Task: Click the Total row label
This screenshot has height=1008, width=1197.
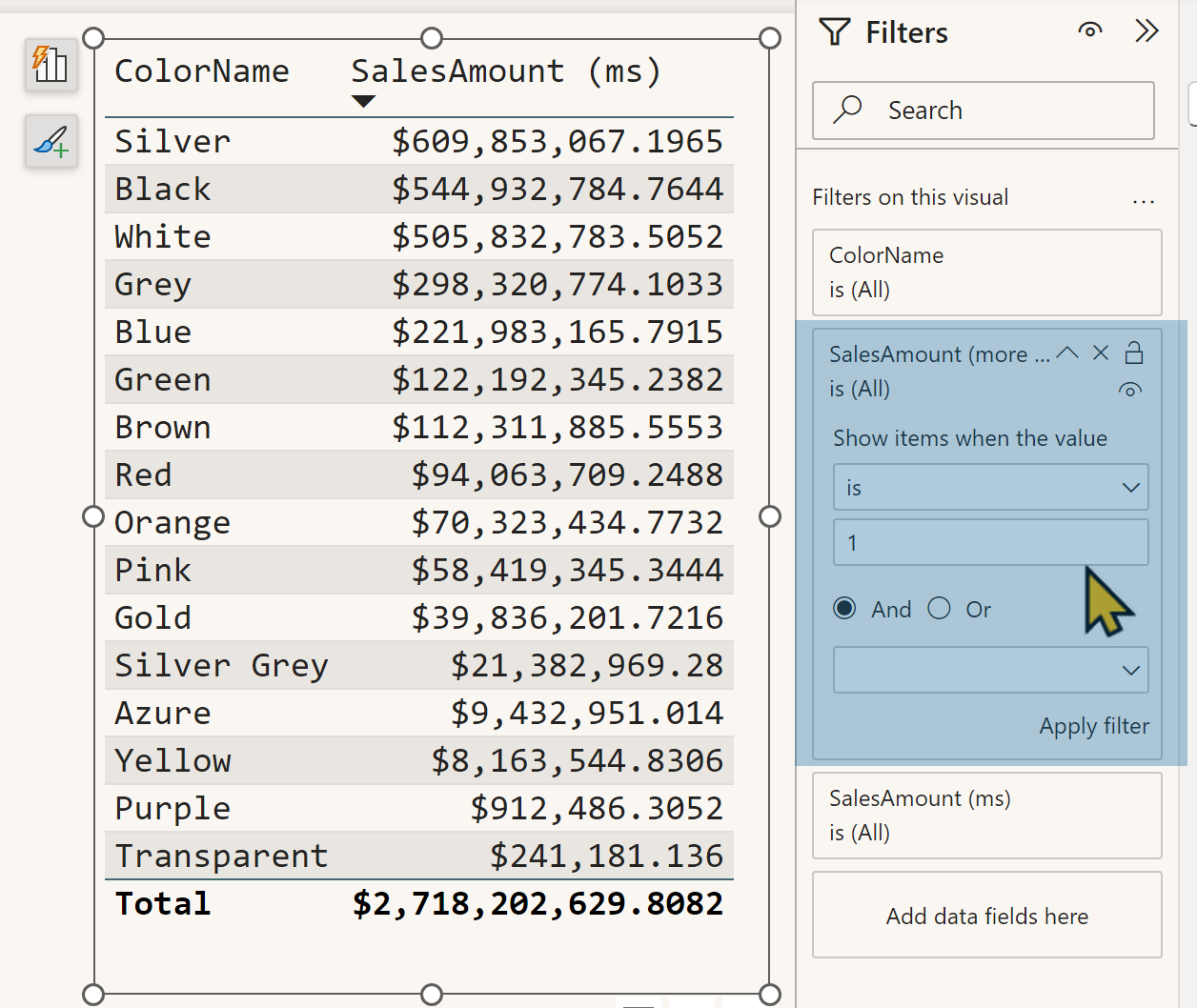Action: pos(163,903)
